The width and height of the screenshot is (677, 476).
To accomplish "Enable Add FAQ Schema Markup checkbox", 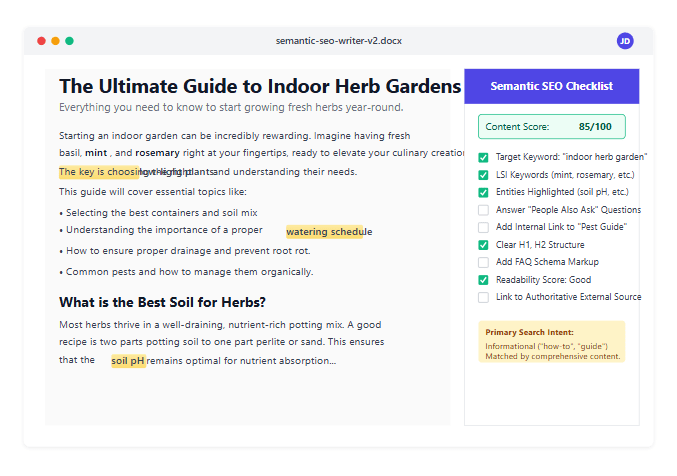I will pos(483,262).
